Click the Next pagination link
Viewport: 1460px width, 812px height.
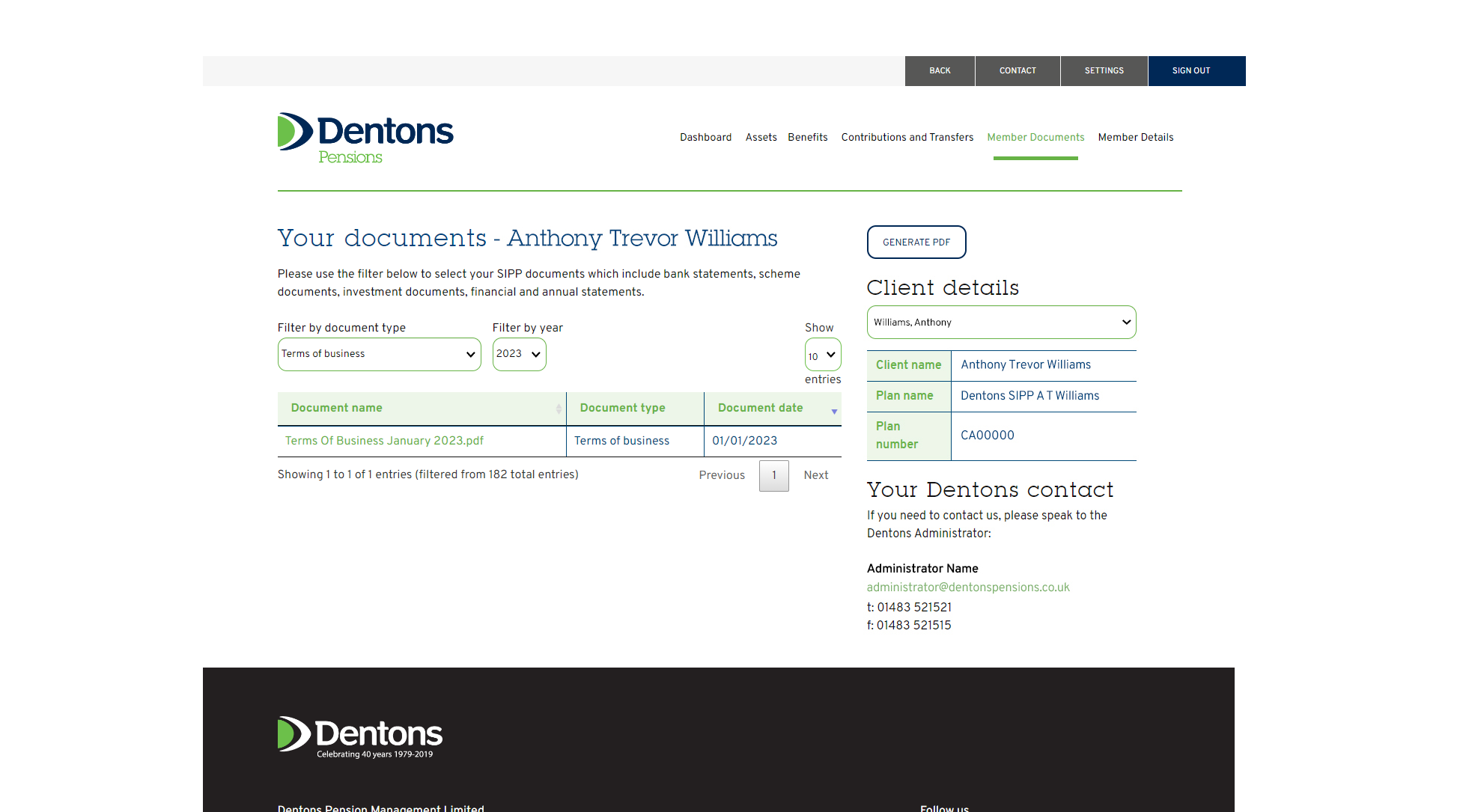coord(816,475)
